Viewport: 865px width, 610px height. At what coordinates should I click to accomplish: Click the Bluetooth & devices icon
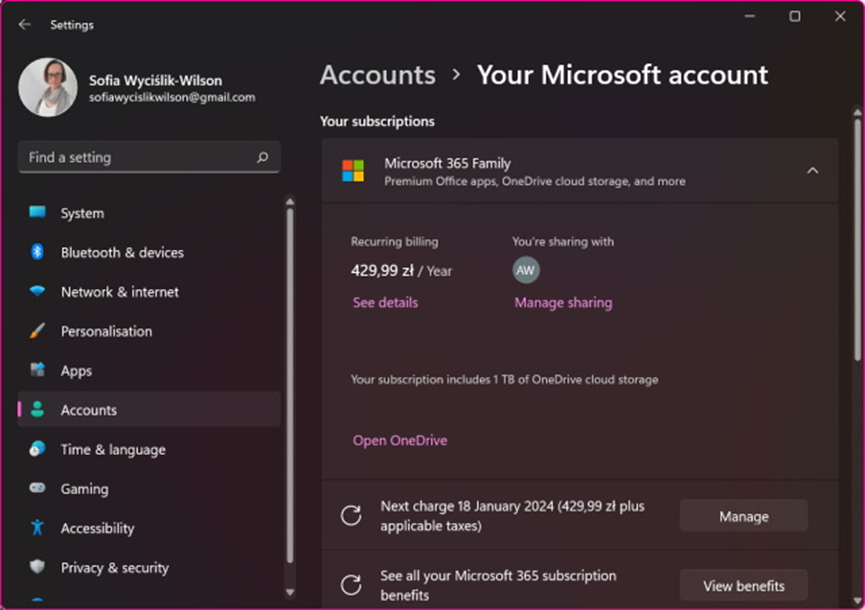click(38, 252)
